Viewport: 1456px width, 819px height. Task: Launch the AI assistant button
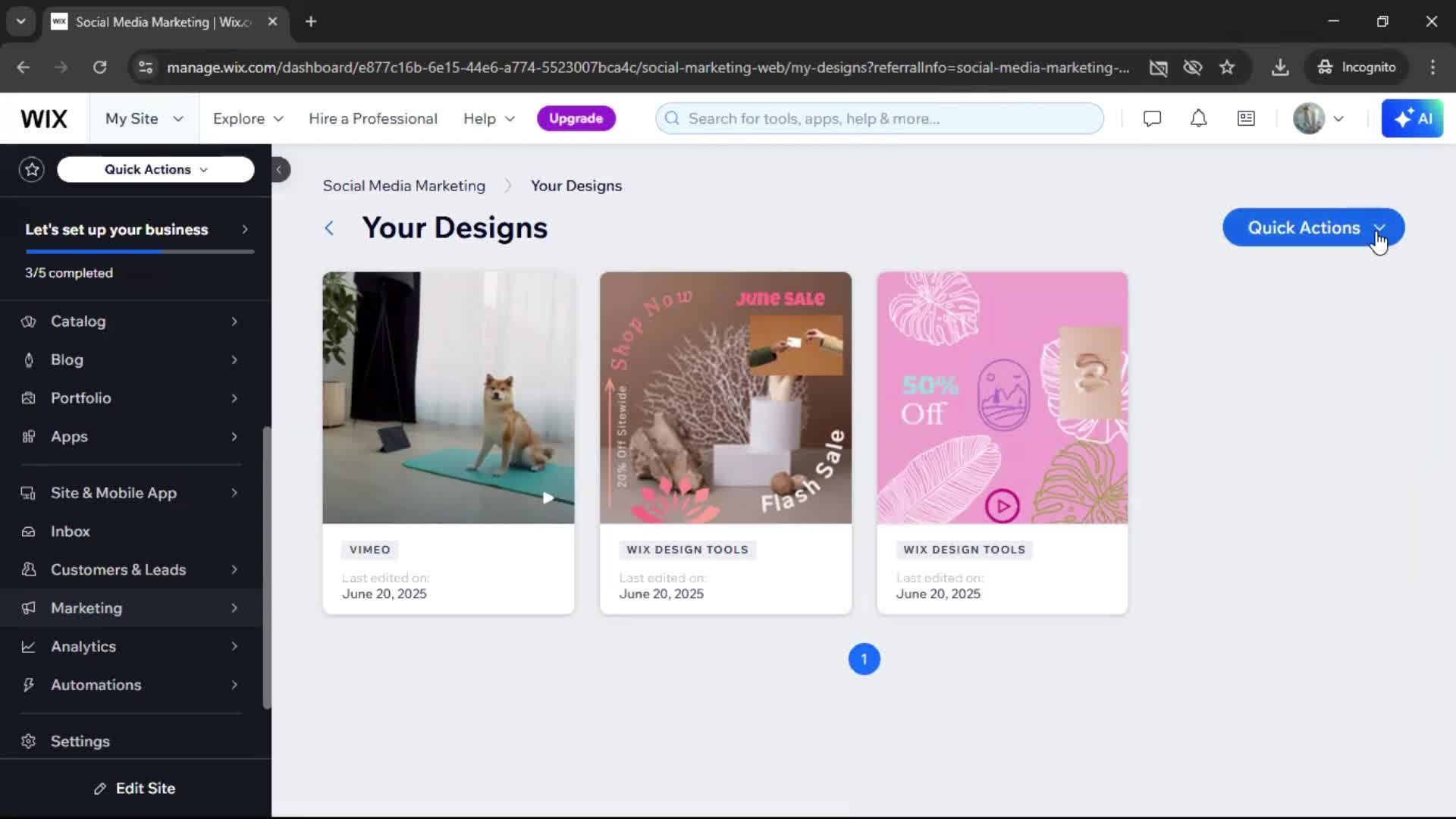[x=1412, y=118]
